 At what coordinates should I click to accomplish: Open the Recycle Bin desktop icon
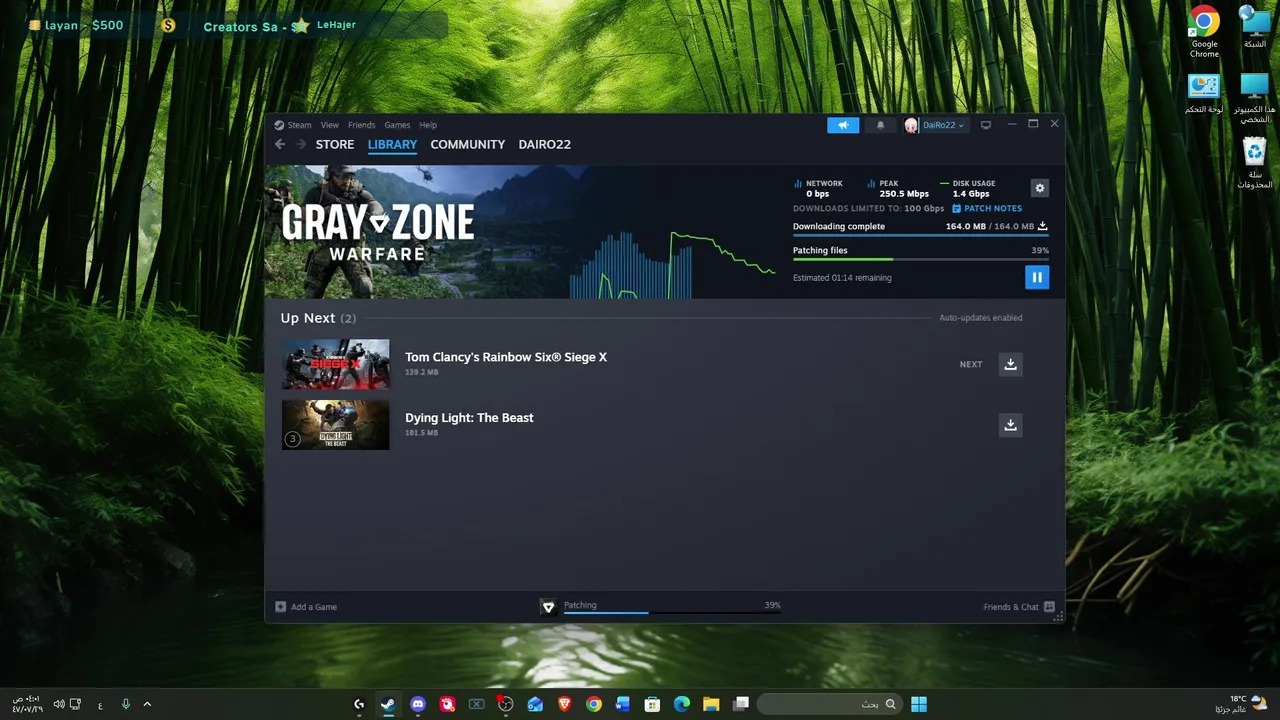(x=1255, y=163)
